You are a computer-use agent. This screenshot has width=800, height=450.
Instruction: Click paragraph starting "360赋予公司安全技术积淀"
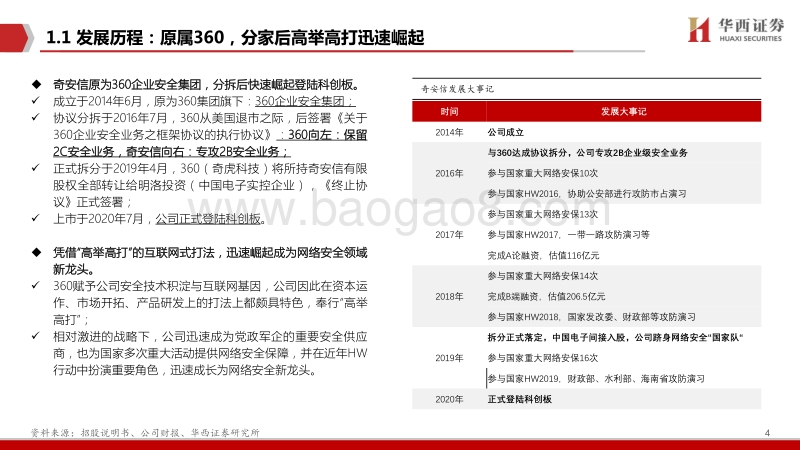pyautogui.click(x=210, y=303)
